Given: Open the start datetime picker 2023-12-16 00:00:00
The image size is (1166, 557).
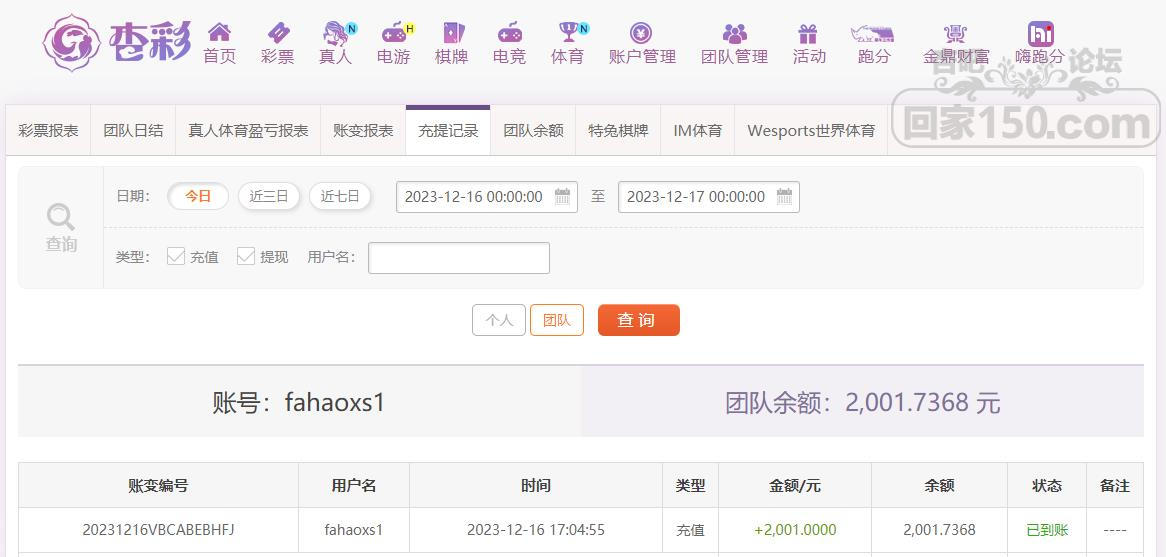Looking at the screenshot, I should [x=487, y=197].
